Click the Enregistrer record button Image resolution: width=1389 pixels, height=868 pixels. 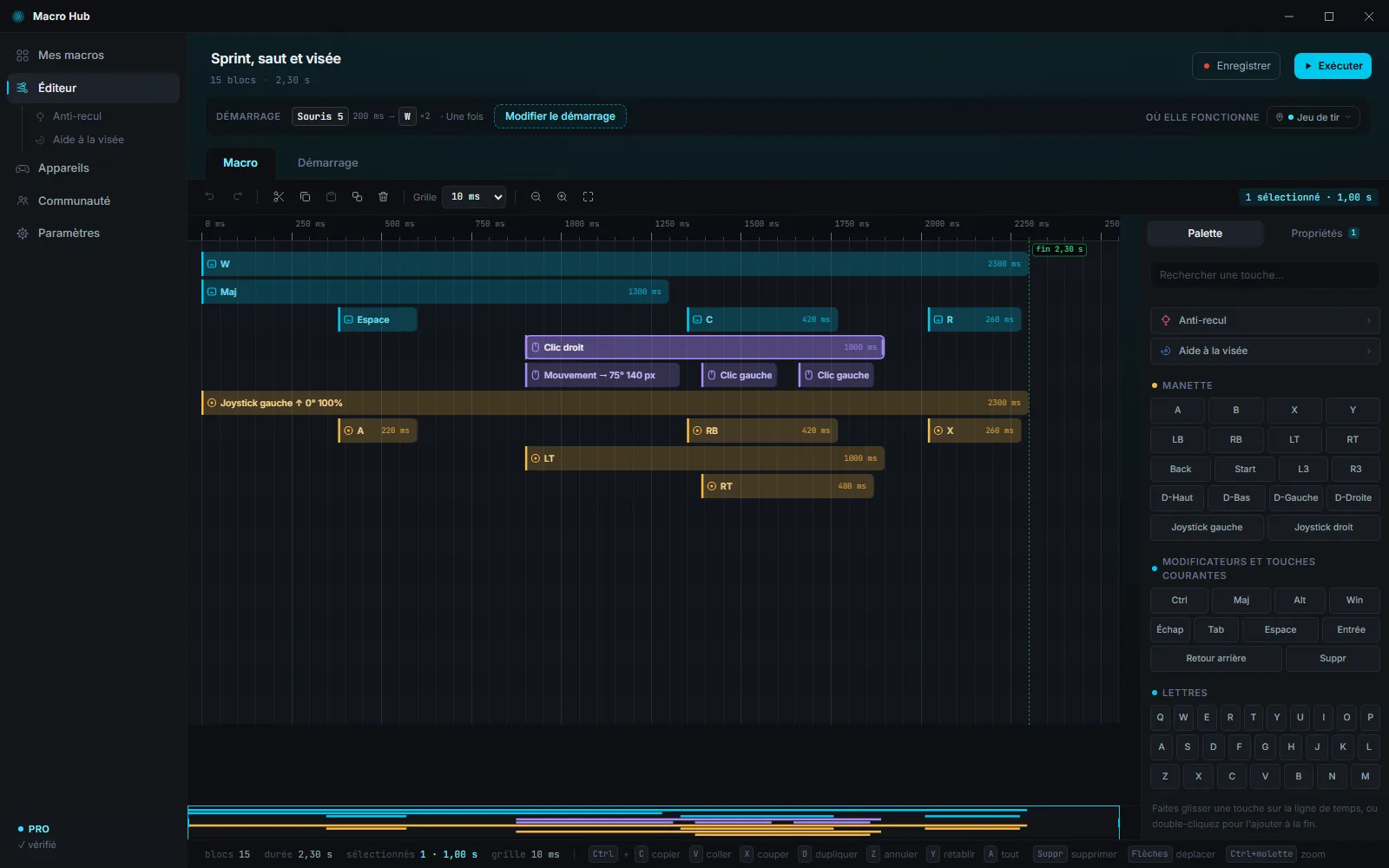coord(1236,66)
